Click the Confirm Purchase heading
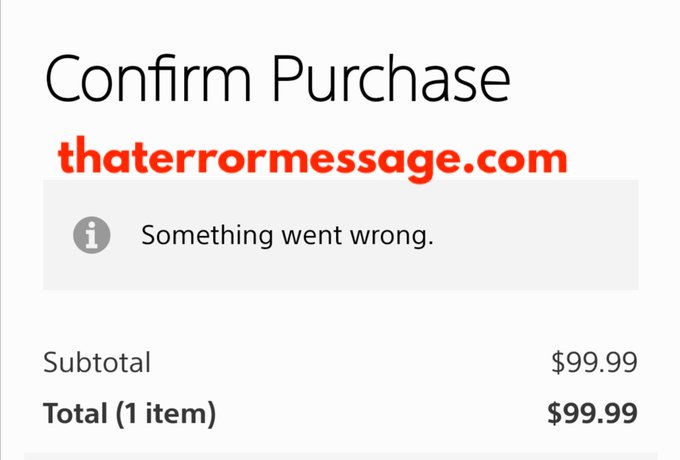This screenshot has width=680, height=460. click(278, 79)
